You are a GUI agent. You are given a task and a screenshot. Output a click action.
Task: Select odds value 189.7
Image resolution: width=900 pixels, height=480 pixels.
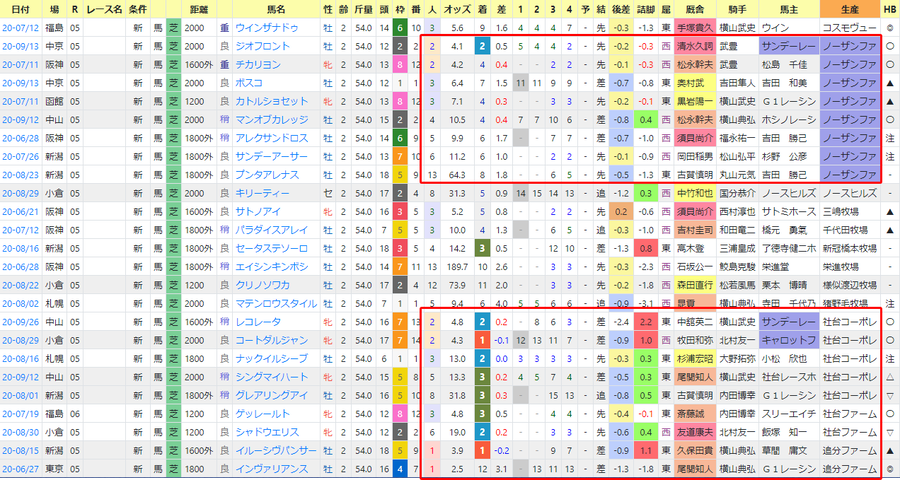click(x=457, y=266)
